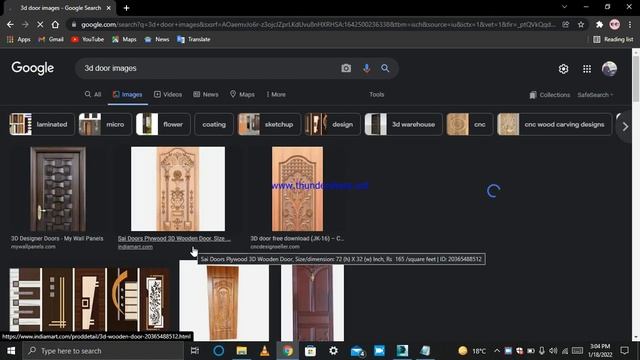The image size is (640, 360).
Task: Filter images by the 3d warehouse chip
Action: click(x=403, y=124)
